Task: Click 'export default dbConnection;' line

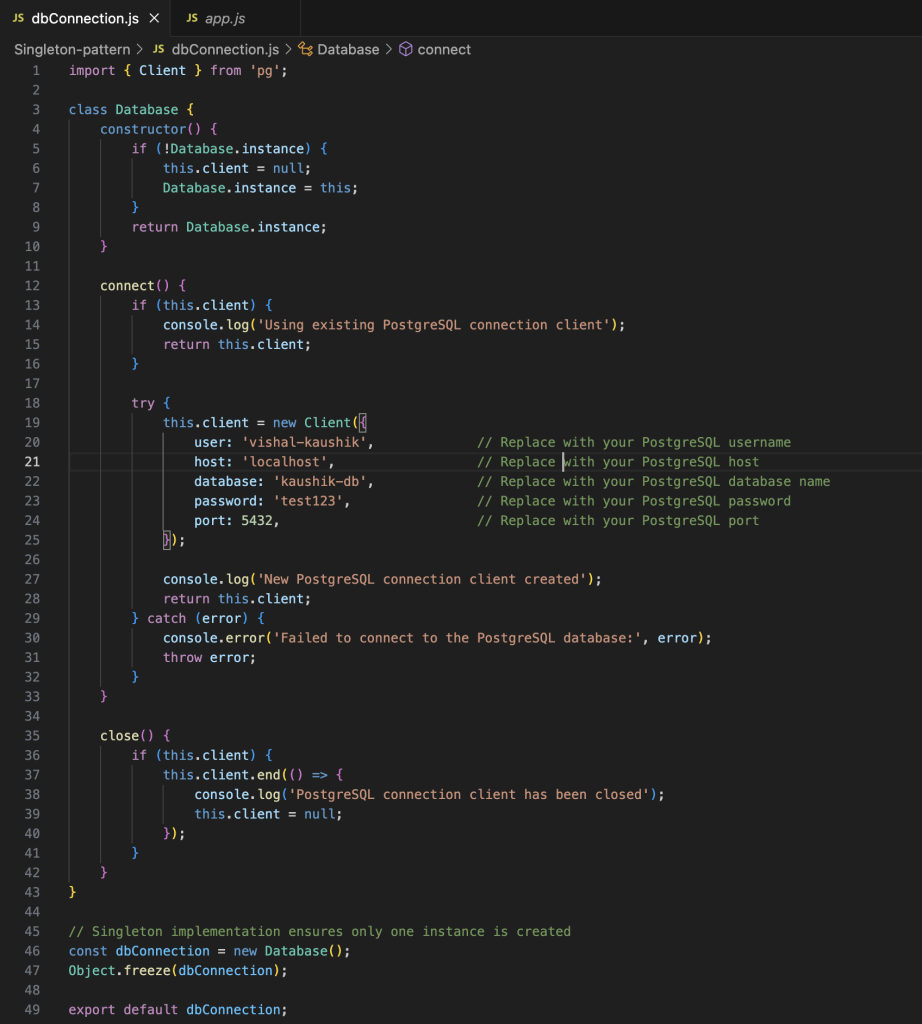Action: (178, 1010)
